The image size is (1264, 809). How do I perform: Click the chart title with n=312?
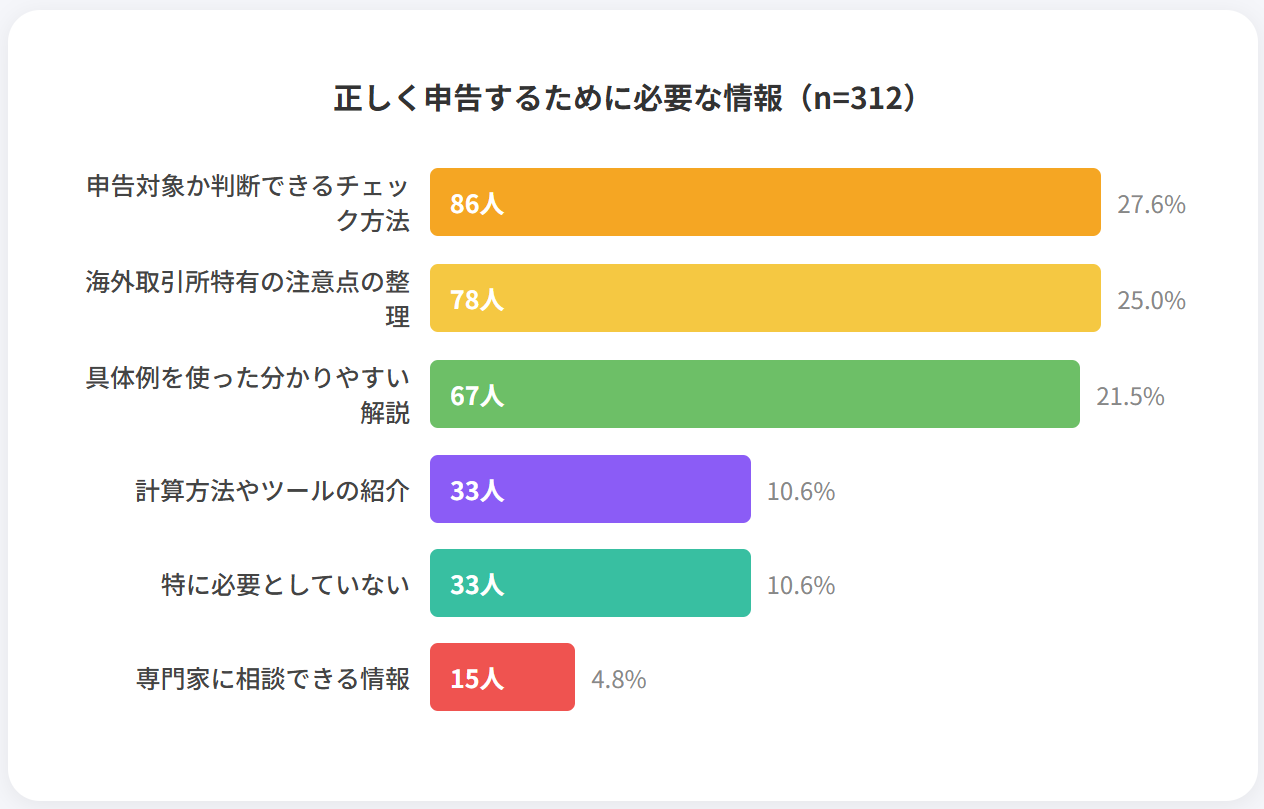coord(625,100)
